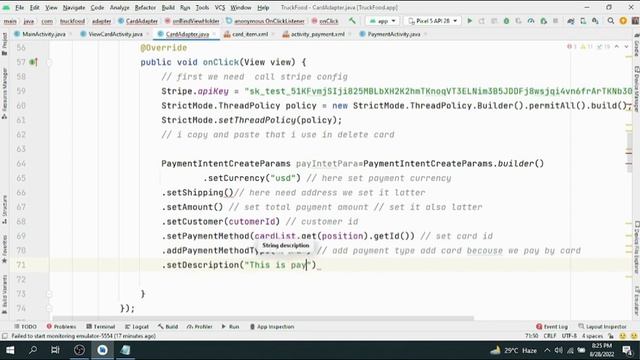
Task: Click the Make Project hammer icon
Action: (x=352, y=21)
